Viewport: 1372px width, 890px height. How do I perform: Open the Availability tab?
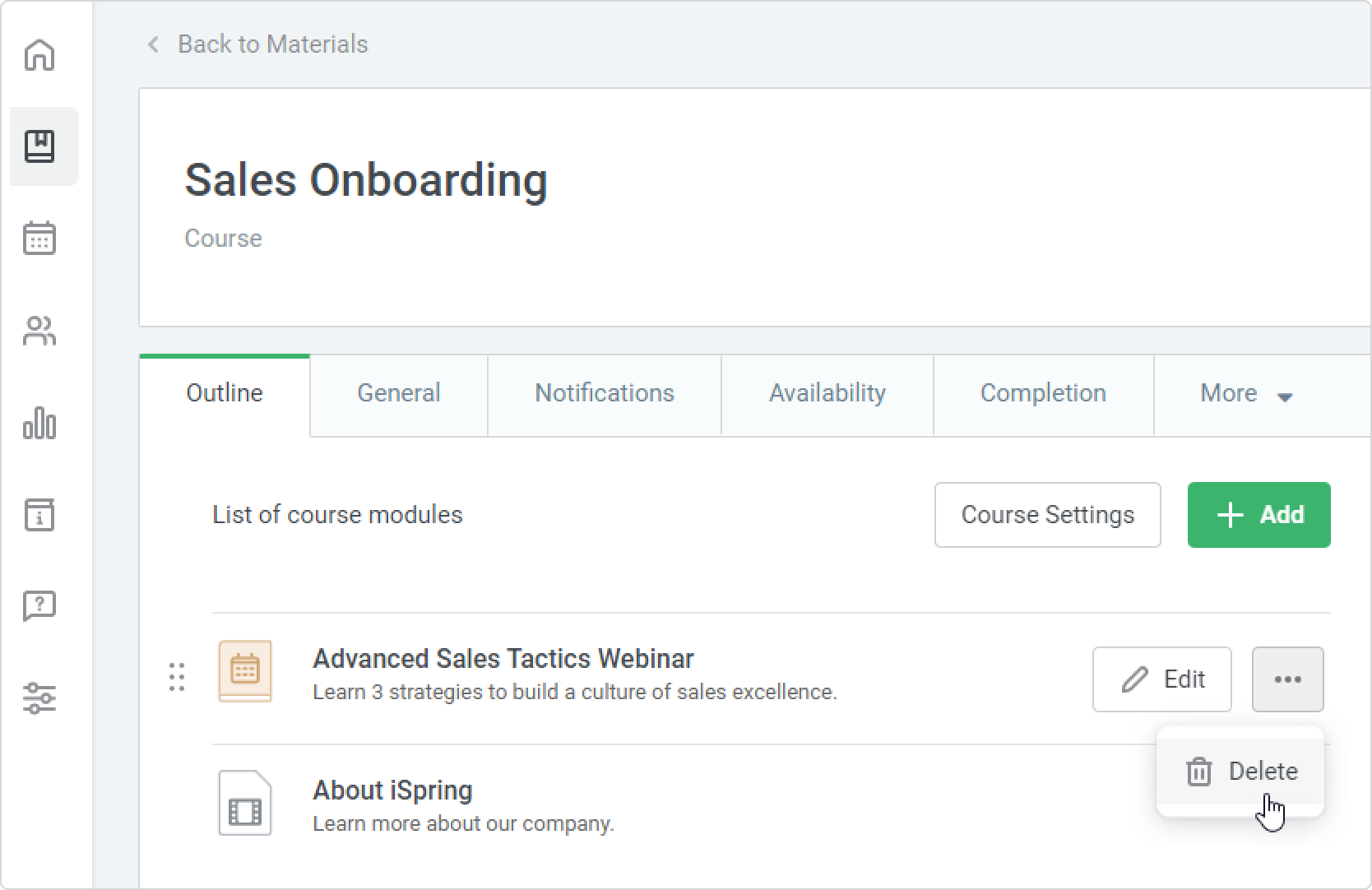(827, 394)
